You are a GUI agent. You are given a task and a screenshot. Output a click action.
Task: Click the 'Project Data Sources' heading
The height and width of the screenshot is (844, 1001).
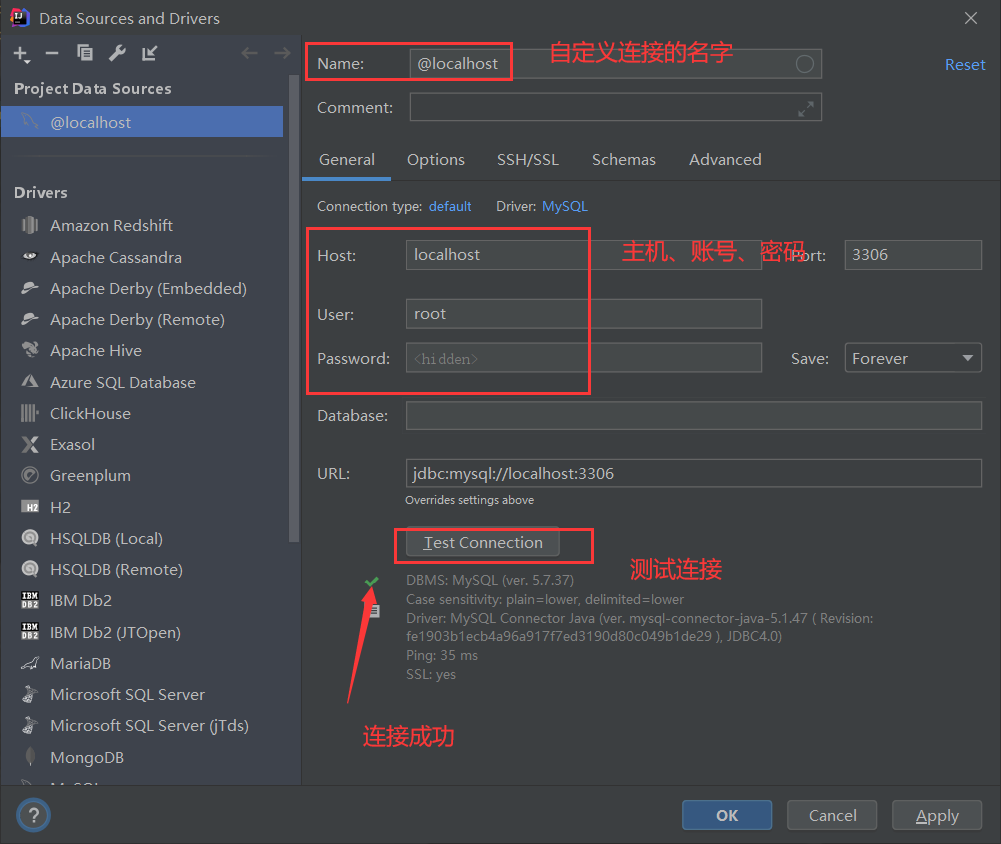pyautogui.click(x=93, y=89)
